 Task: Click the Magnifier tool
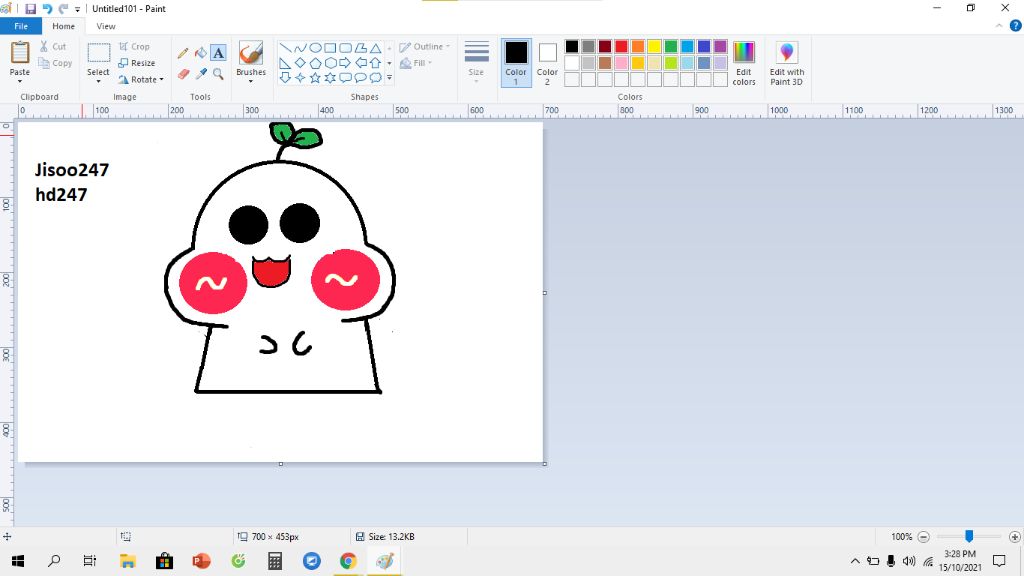[x=218, y=74]
